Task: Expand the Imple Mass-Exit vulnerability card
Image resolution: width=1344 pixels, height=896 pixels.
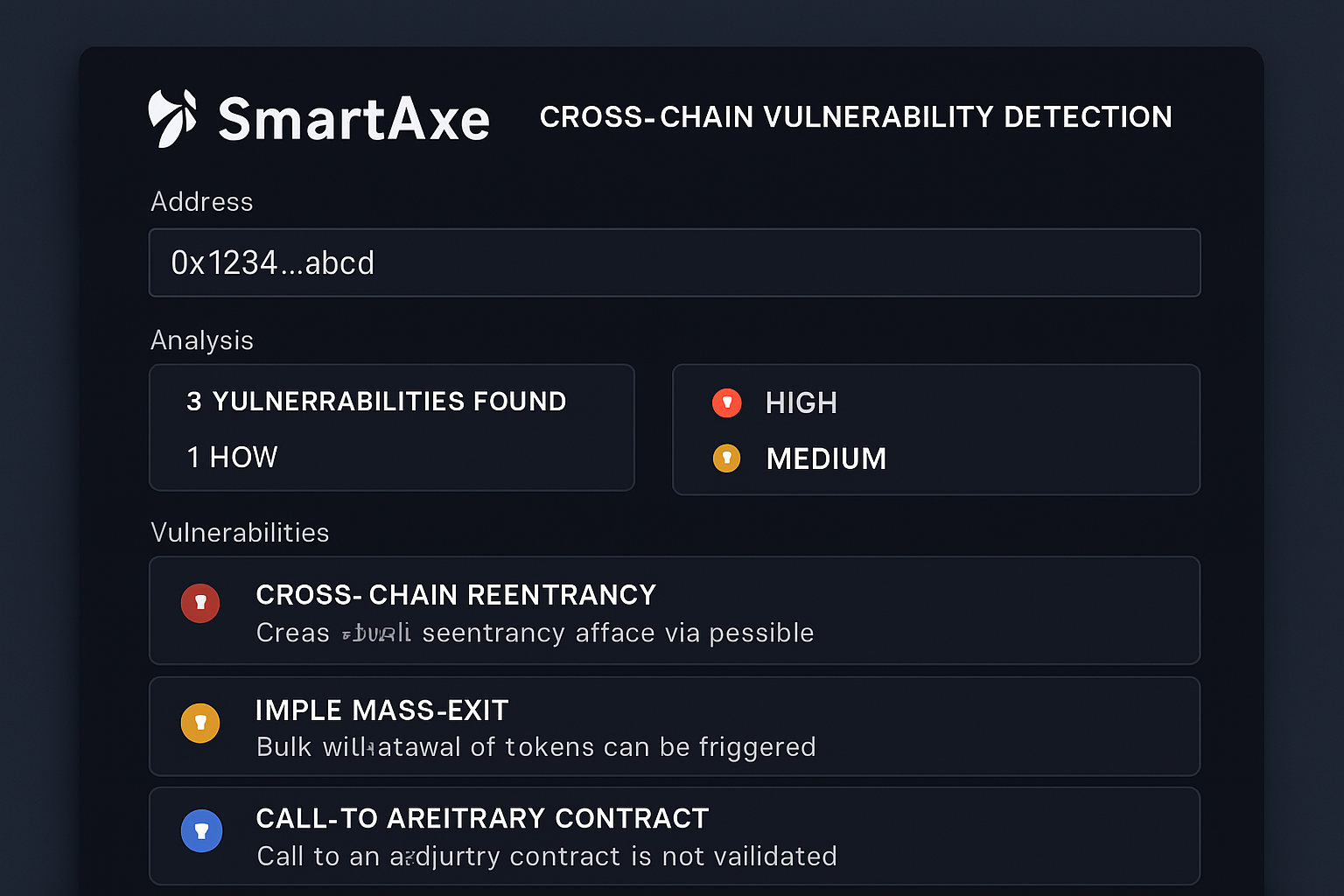Action: pos(674,726)
